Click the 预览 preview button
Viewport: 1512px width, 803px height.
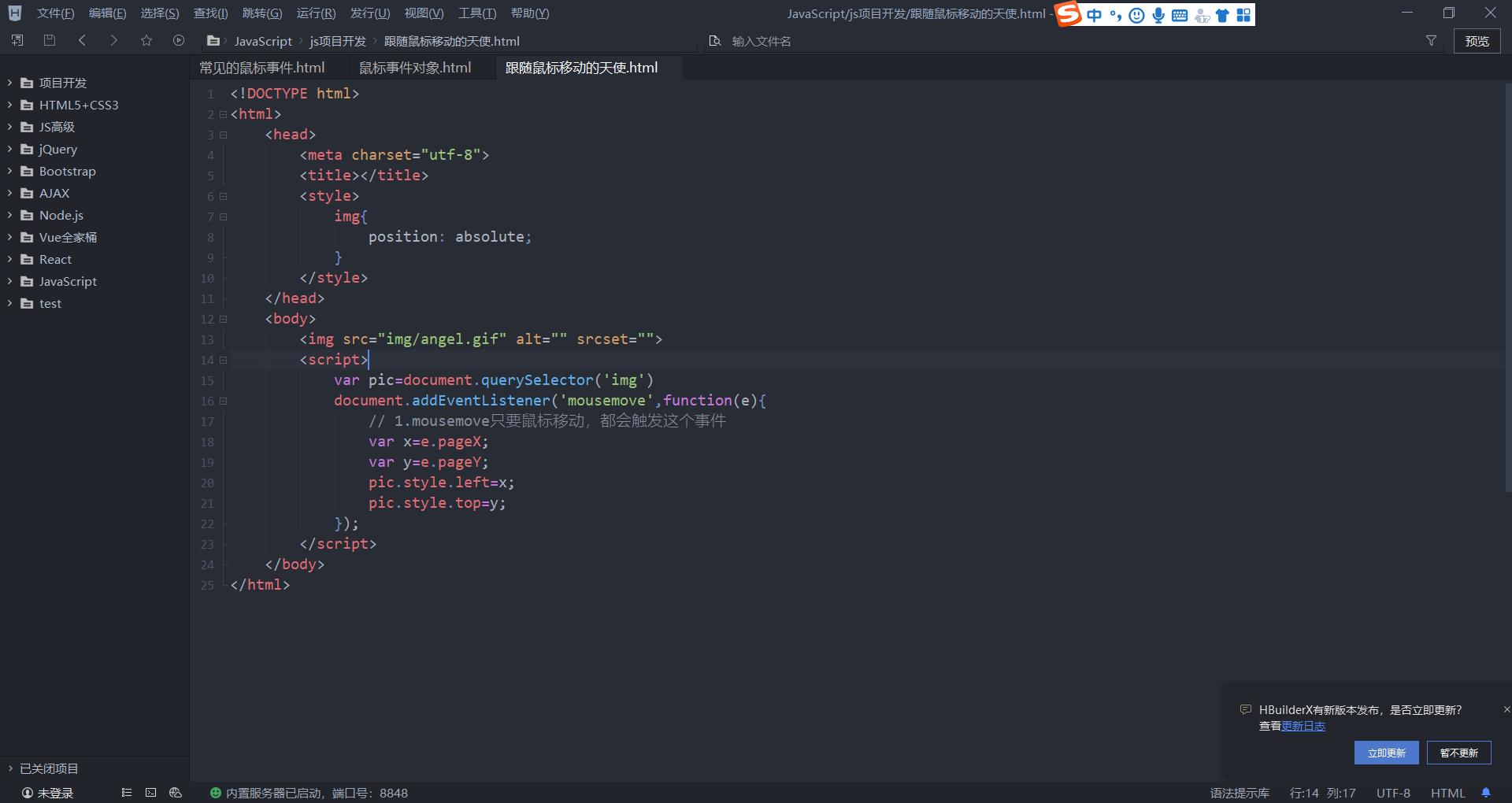[x=1477, y=41]
